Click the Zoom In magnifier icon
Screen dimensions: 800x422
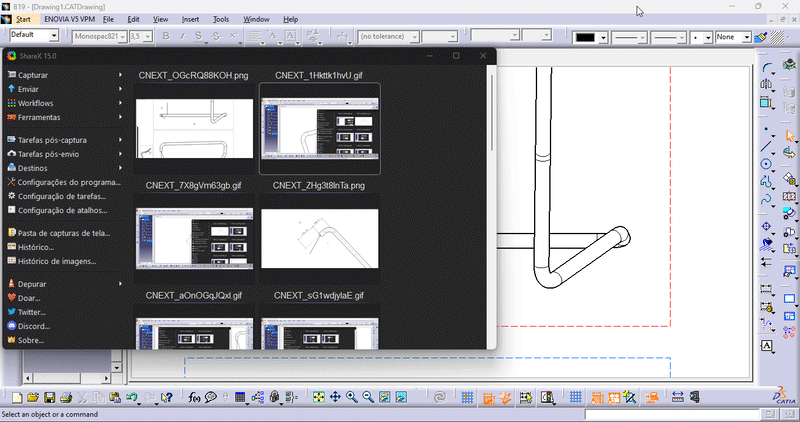tap(352, 397)
